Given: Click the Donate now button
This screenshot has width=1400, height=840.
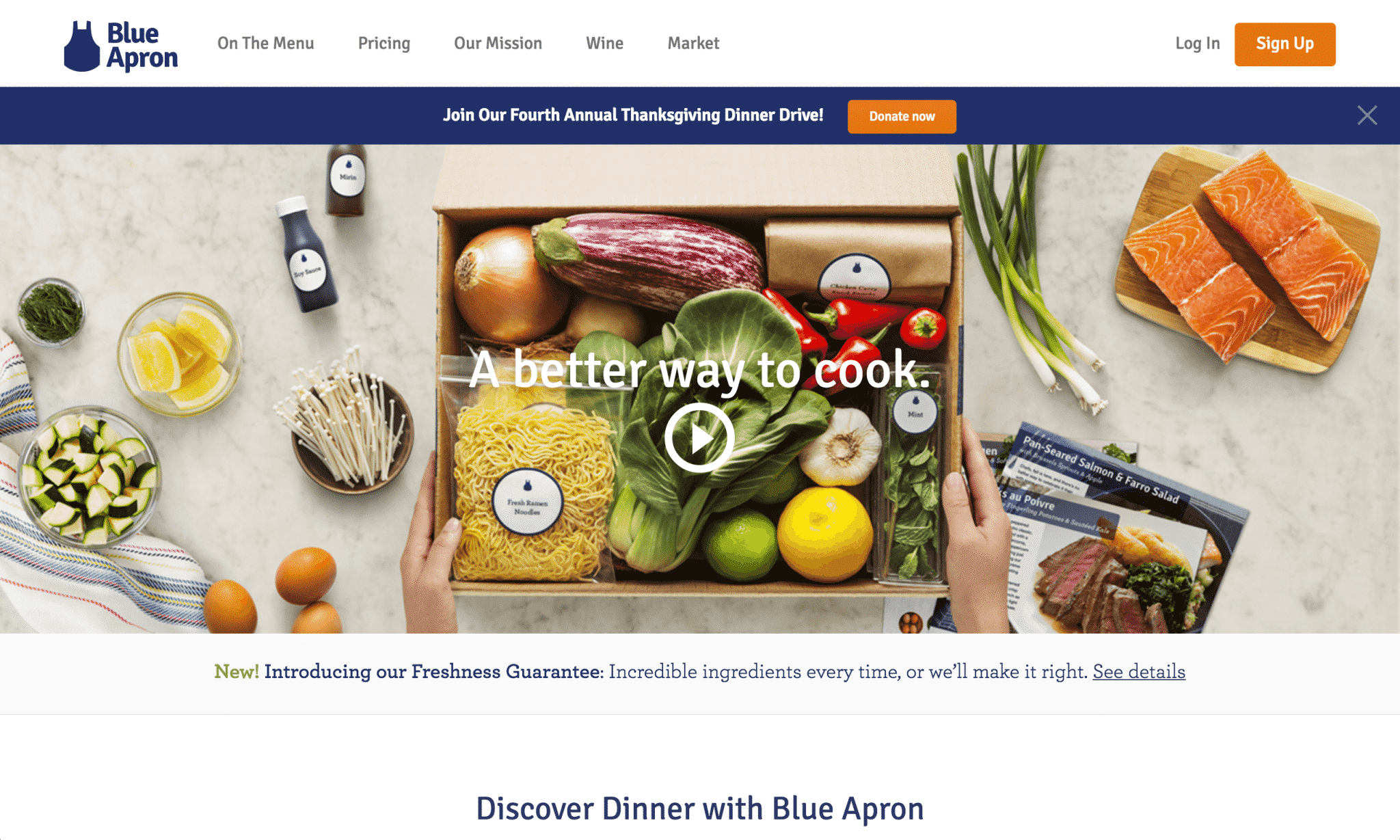Looking at the screenshot, I should (x=902, y=116).
